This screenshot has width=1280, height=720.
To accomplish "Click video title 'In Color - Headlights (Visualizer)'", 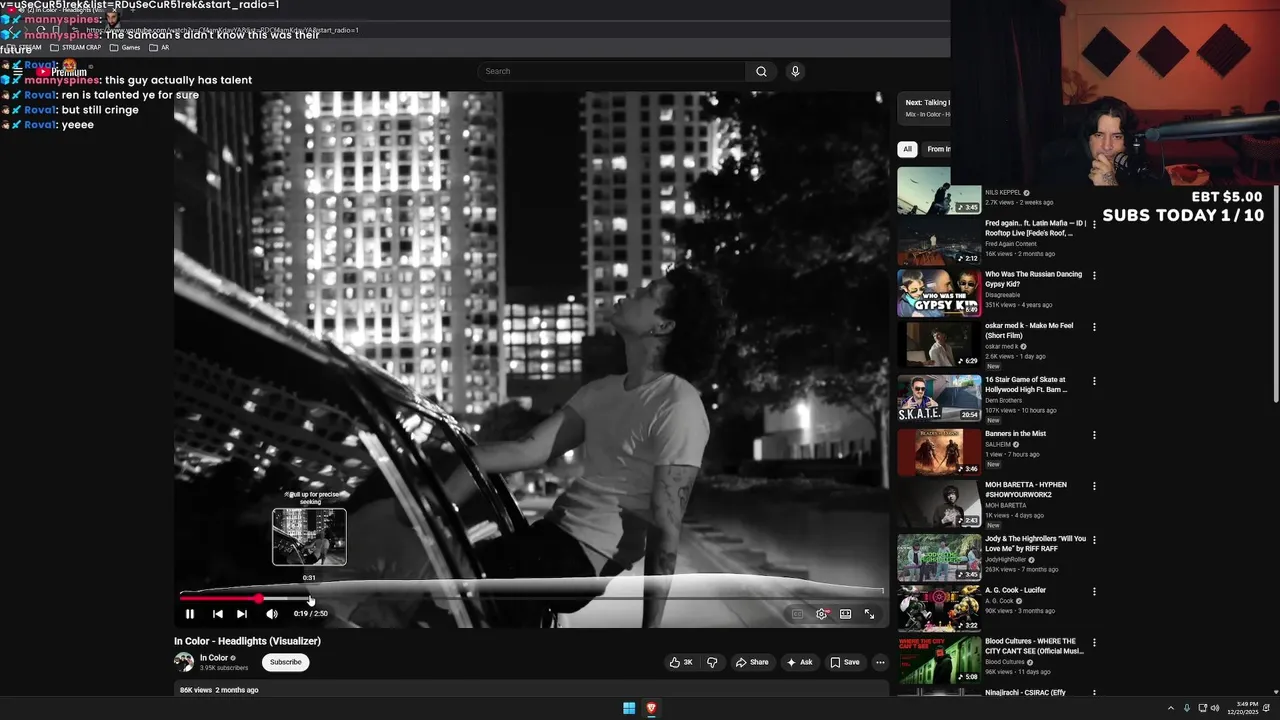I will tap(247, 641).
